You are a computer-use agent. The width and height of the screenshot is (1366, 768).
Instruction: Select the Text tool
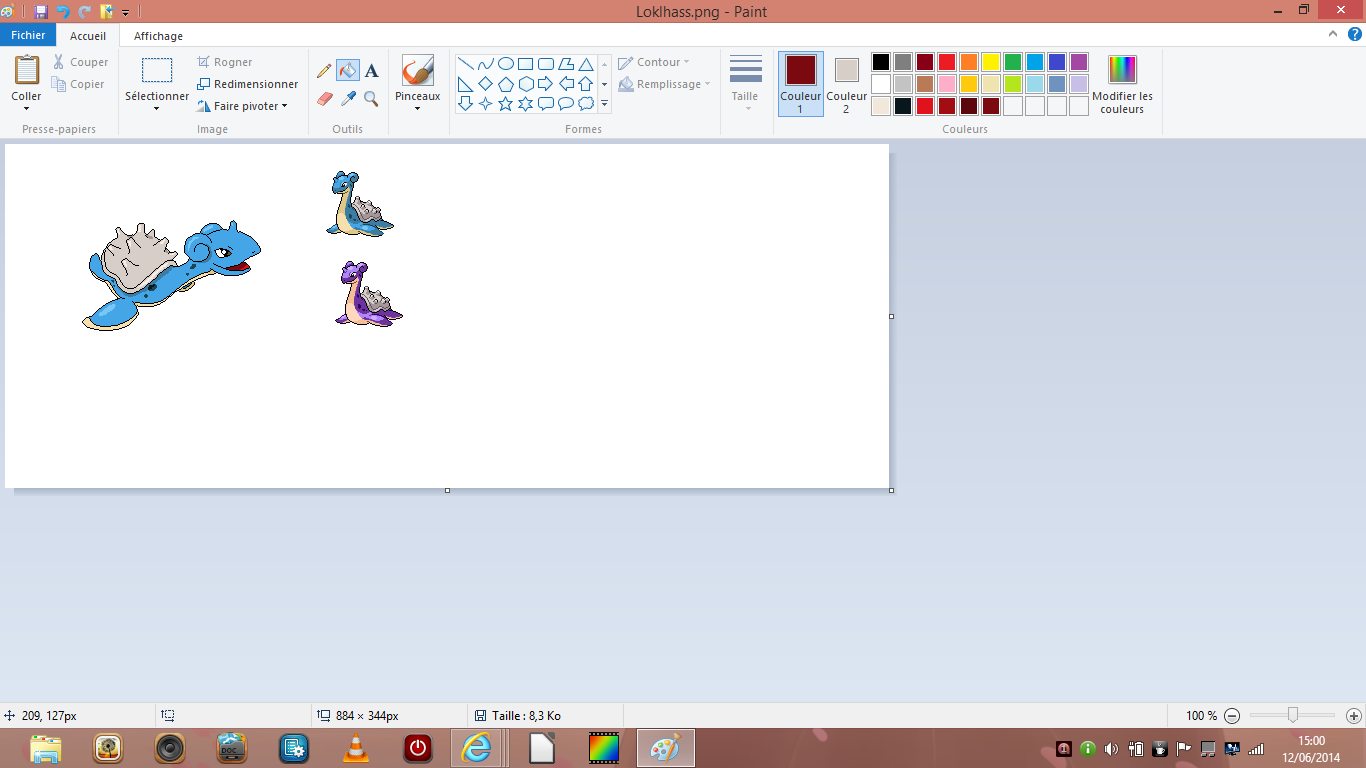click(372, 71)
